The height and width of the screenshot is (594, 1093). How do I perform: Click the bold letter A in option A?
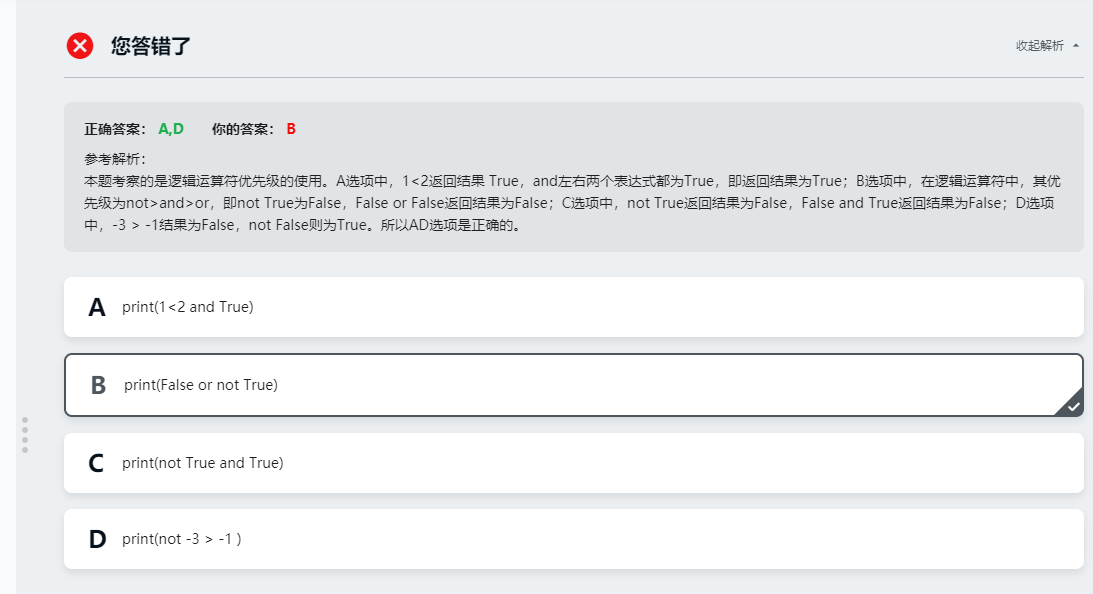click(97, 307)
